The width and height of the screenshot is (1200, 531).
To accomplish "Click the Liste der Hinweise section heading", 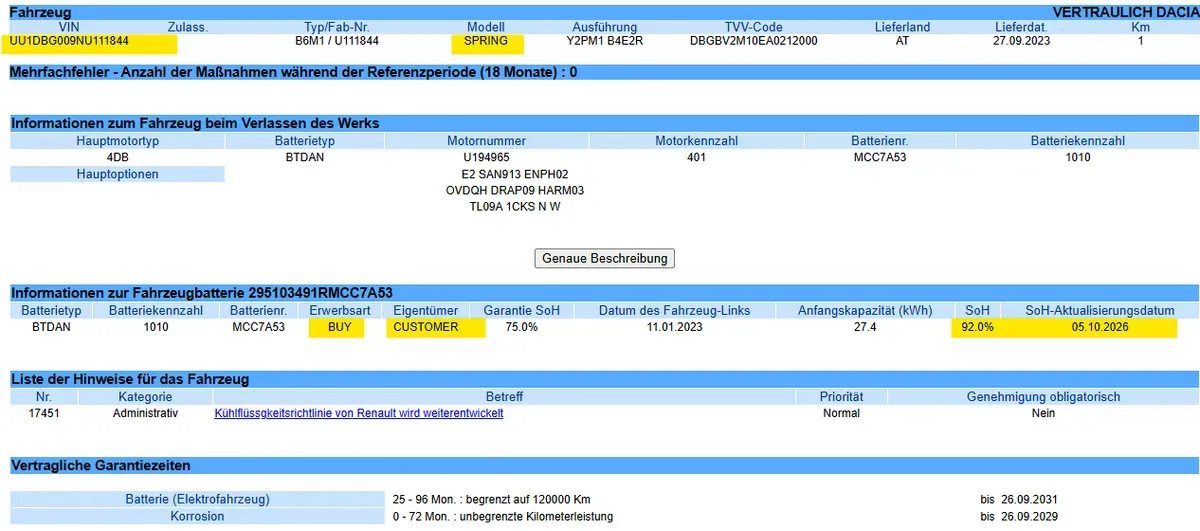I will pos(130,379).
